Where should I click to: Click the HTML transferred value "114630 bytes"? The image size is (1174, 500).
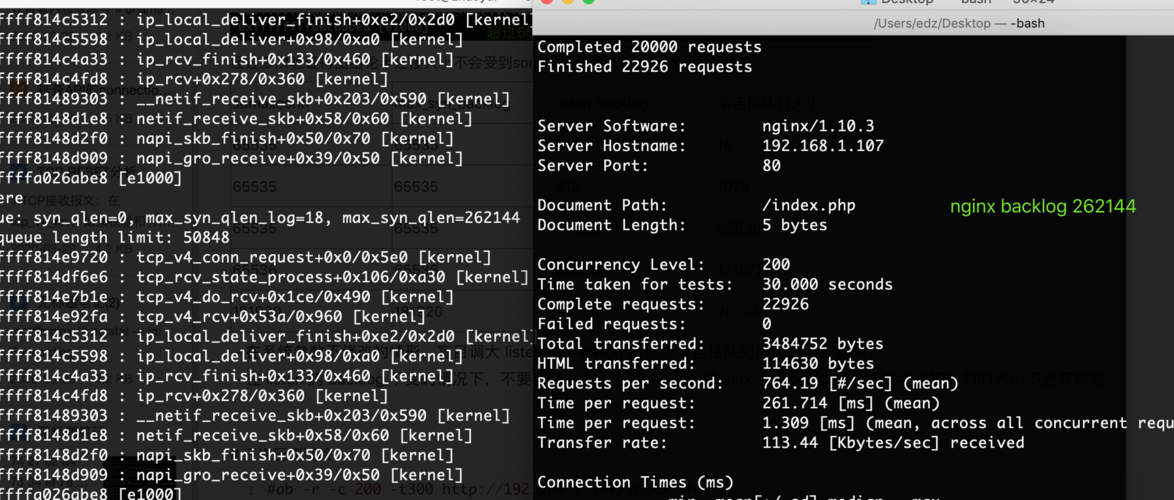[818, 364]
